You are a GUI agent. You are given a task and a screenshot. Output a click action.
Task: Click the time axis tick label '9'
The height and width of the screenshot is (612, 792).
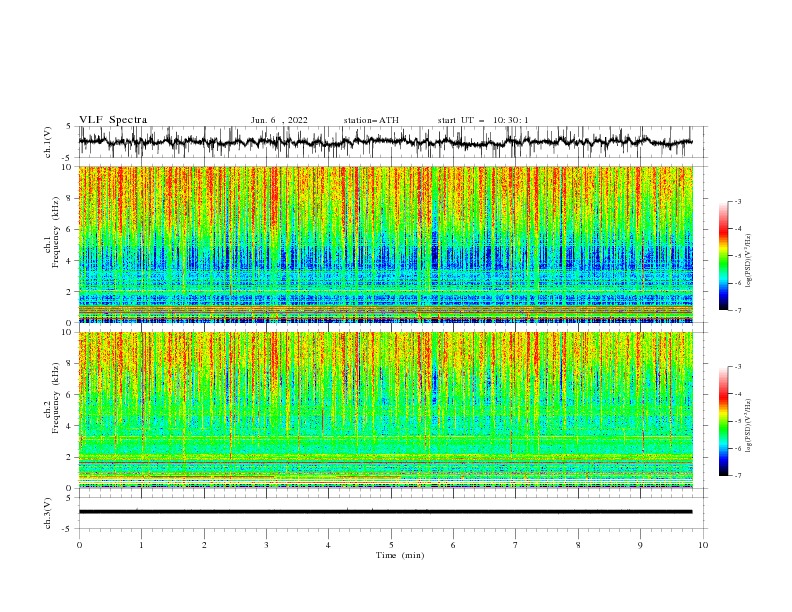click(x=641, y=545)
